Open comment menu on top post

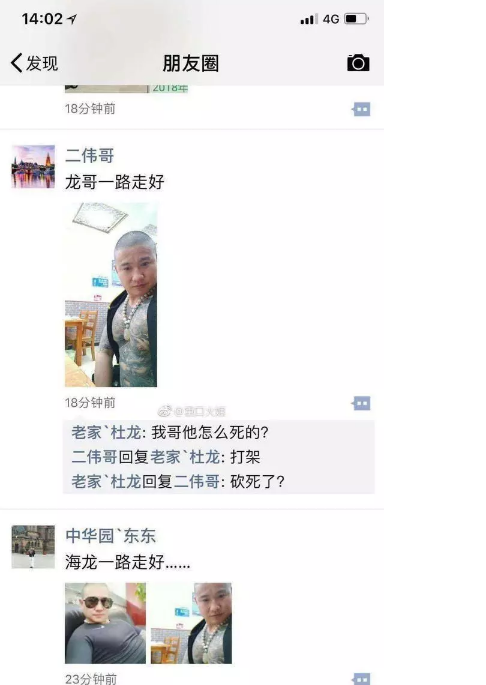click(361, 109)
